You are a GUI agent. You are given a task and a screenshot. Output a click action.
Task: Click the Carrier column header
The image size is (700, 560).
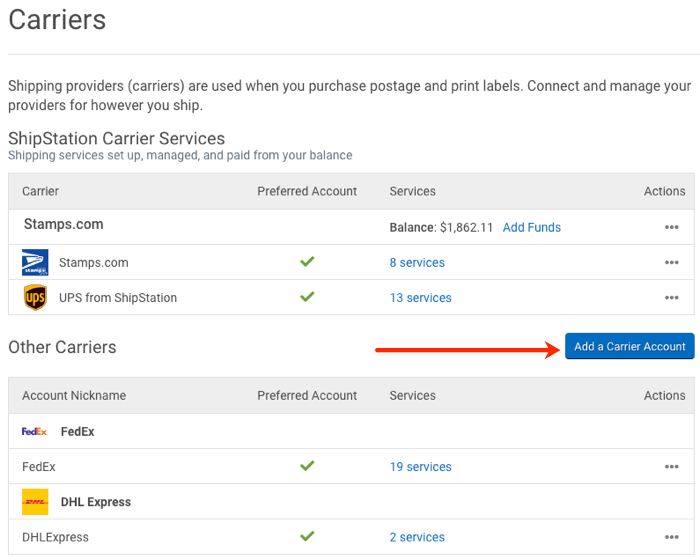41,191
